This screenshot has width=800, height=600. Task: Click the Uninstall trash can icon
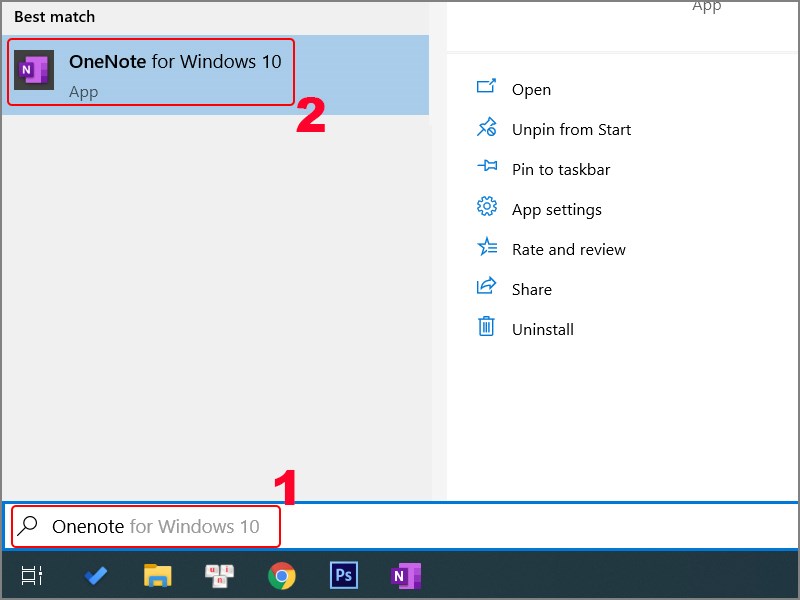(486, 326)
